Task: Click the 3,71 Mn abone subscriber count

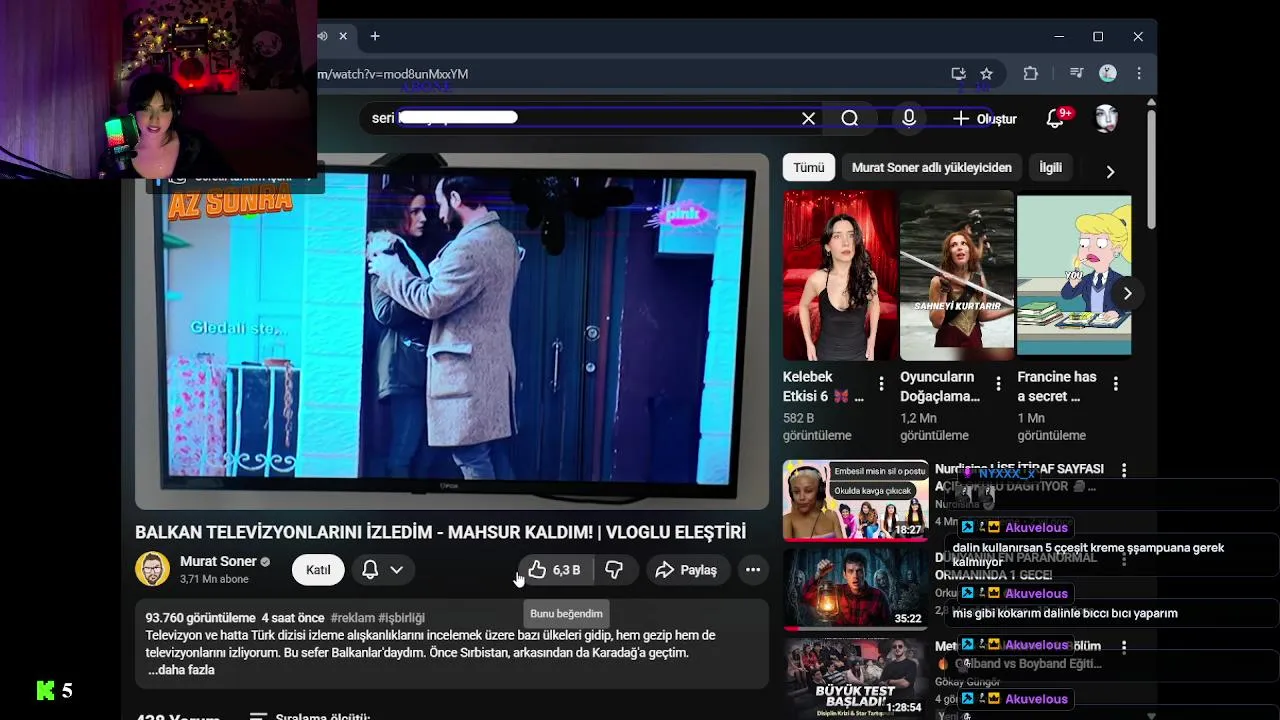Action: click(x=214, y=579)
